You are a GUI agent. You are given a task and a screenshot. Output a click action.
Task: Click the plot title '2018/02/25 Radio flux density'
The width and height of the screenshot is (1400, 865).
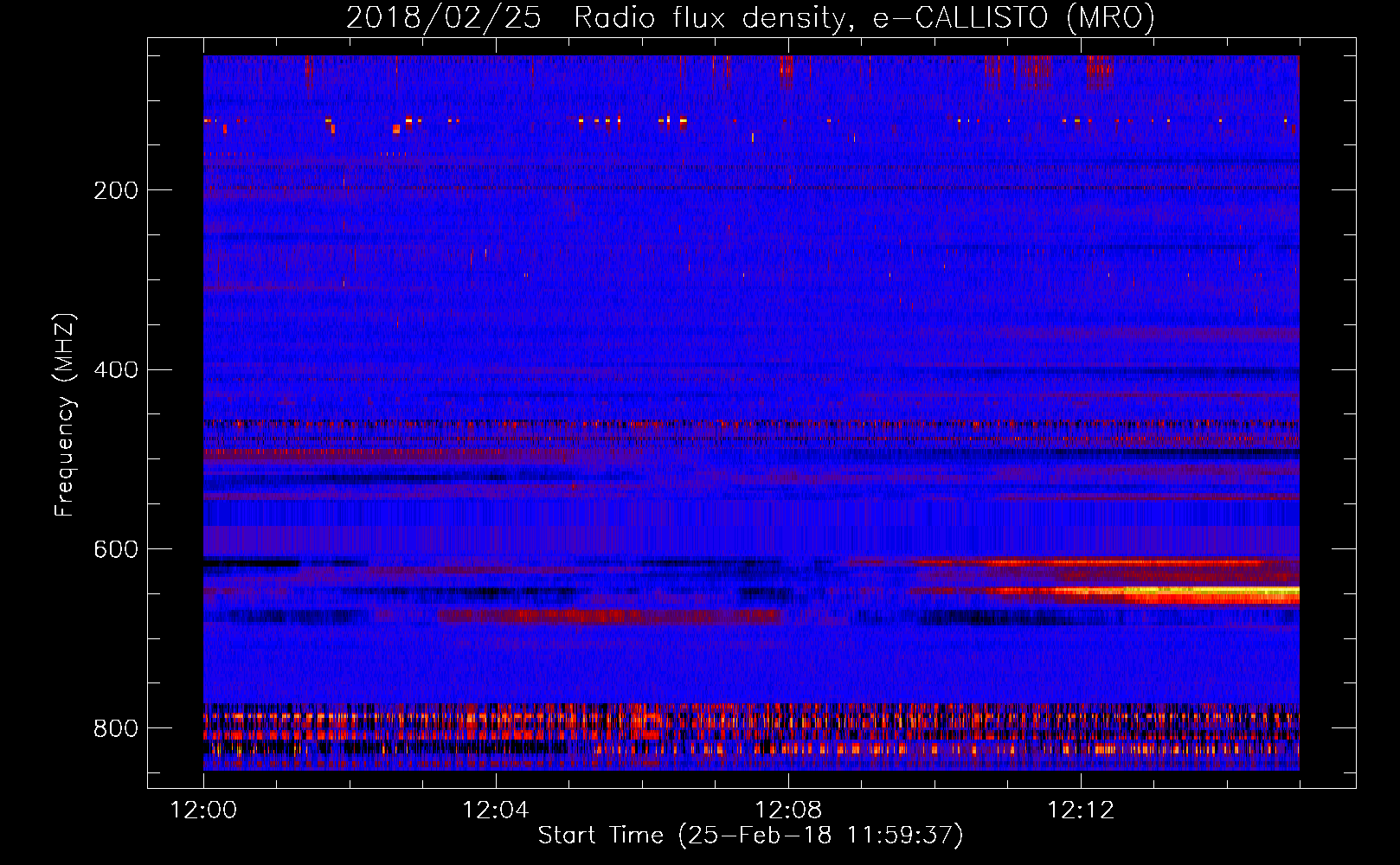(750, 17)
